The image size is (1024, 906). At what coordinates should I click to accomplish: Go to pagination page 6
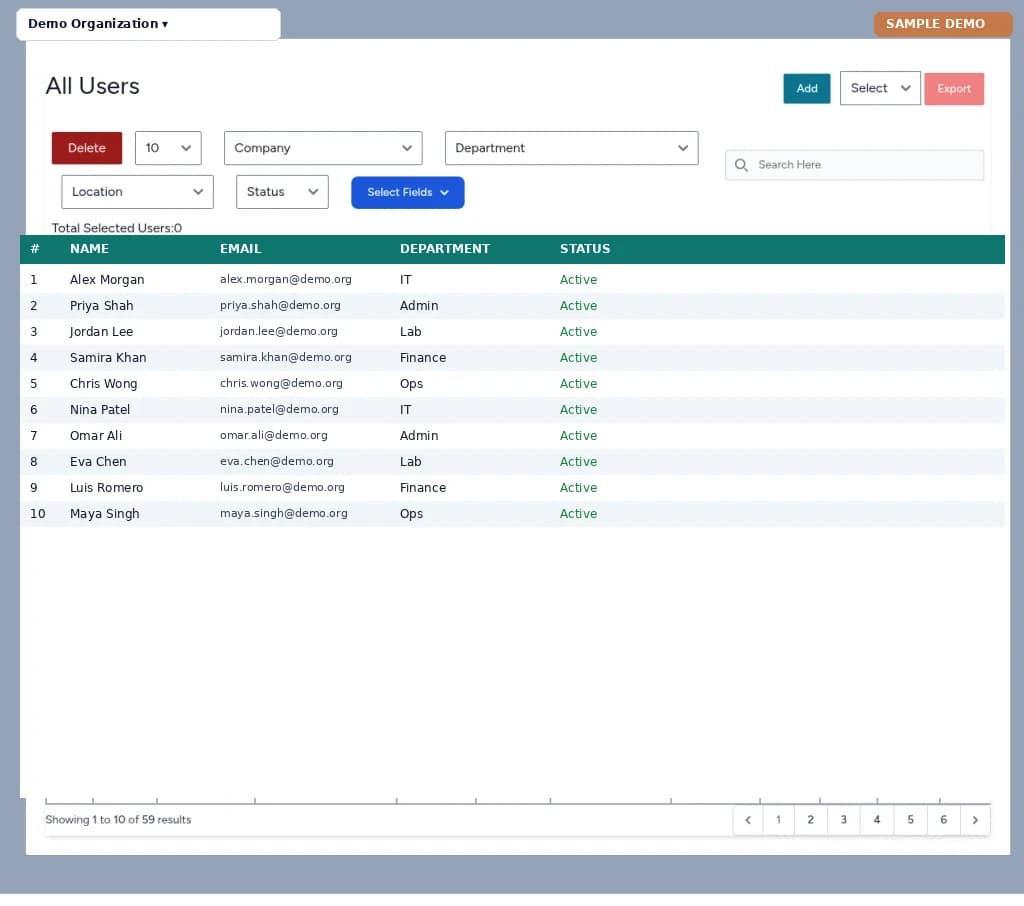(944, 820)
